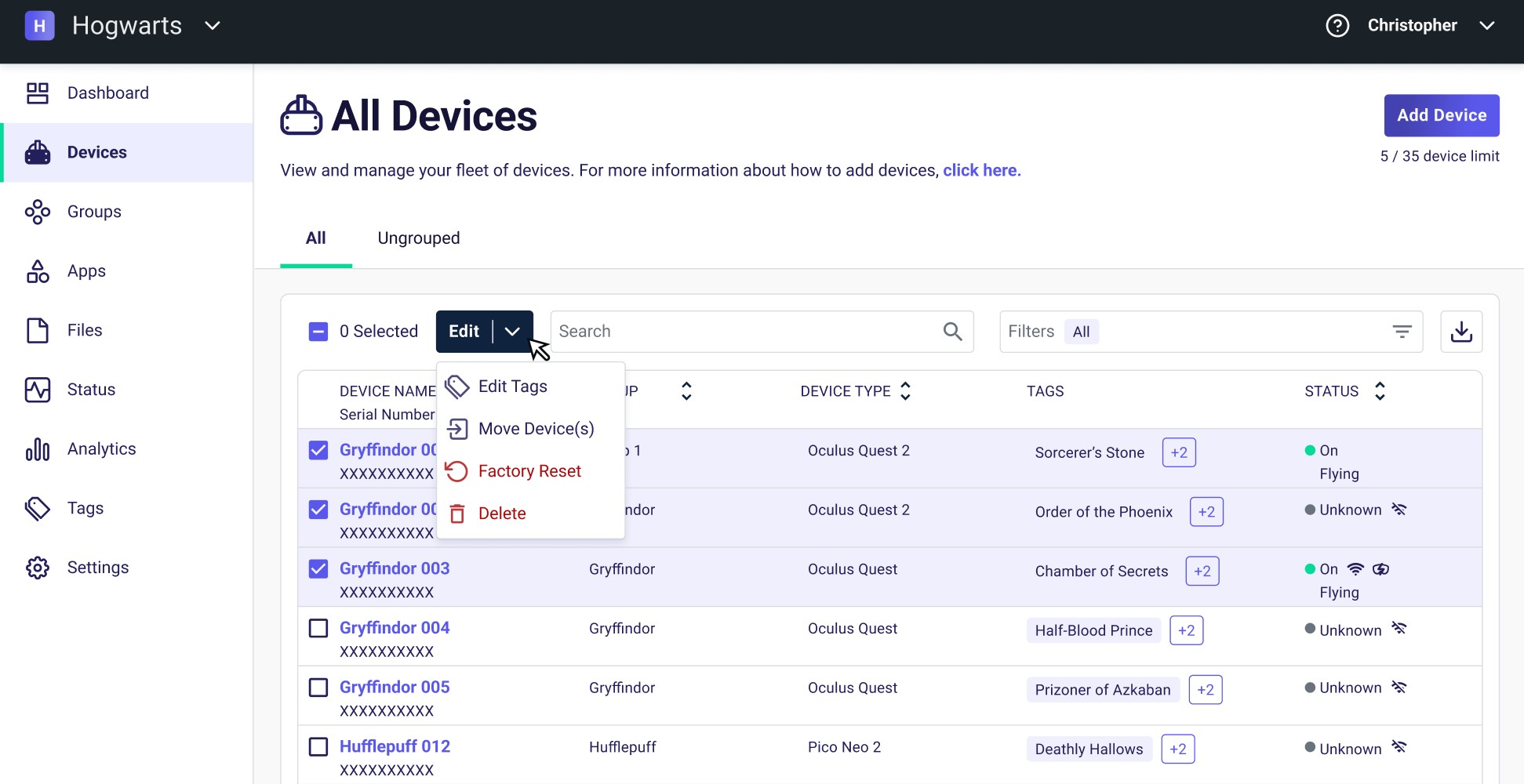1524x784 pixels.
Task: Sort by Device Type column arrows
Action: [905, 391]
